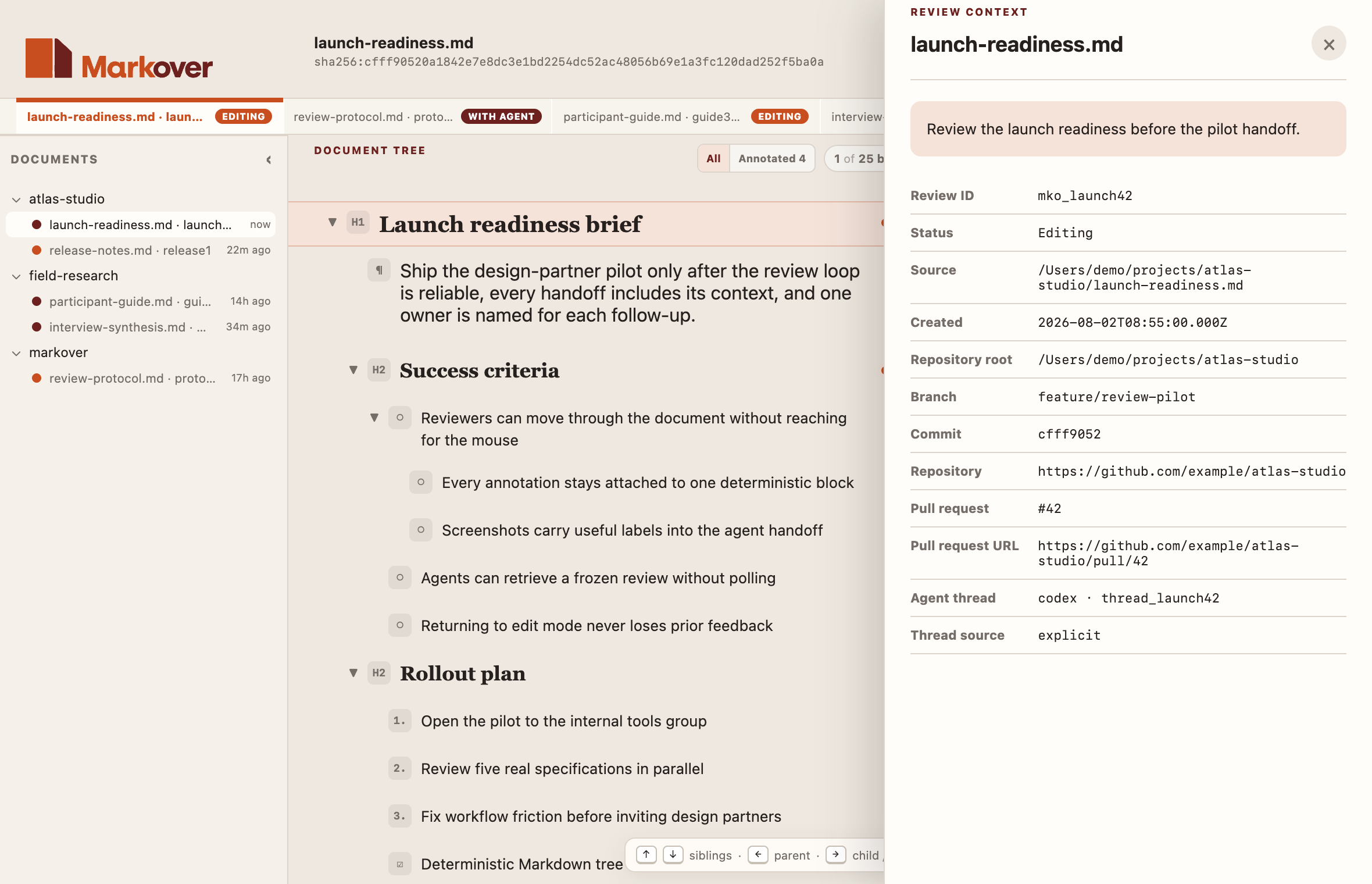
Task: Click the Pull request URL ending in pull/42
Action: pos(1168,553)
